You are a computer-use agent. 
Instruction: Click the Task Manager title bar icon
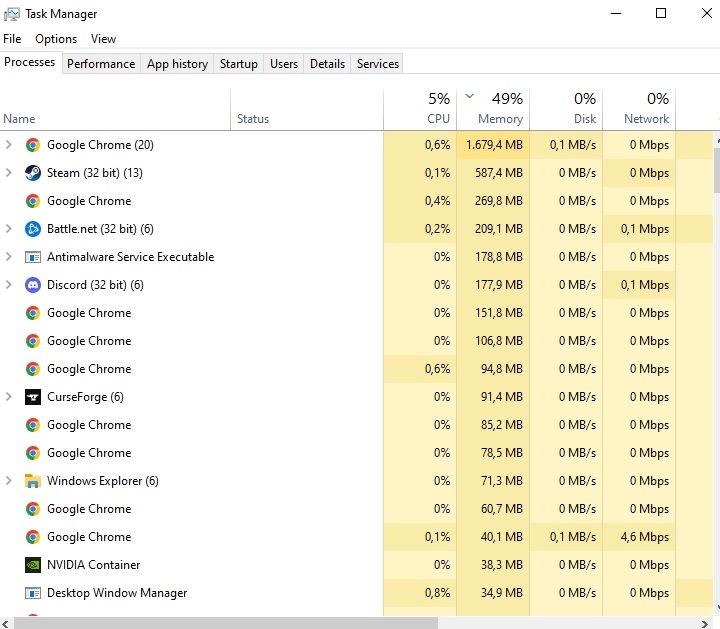point(11,14)
